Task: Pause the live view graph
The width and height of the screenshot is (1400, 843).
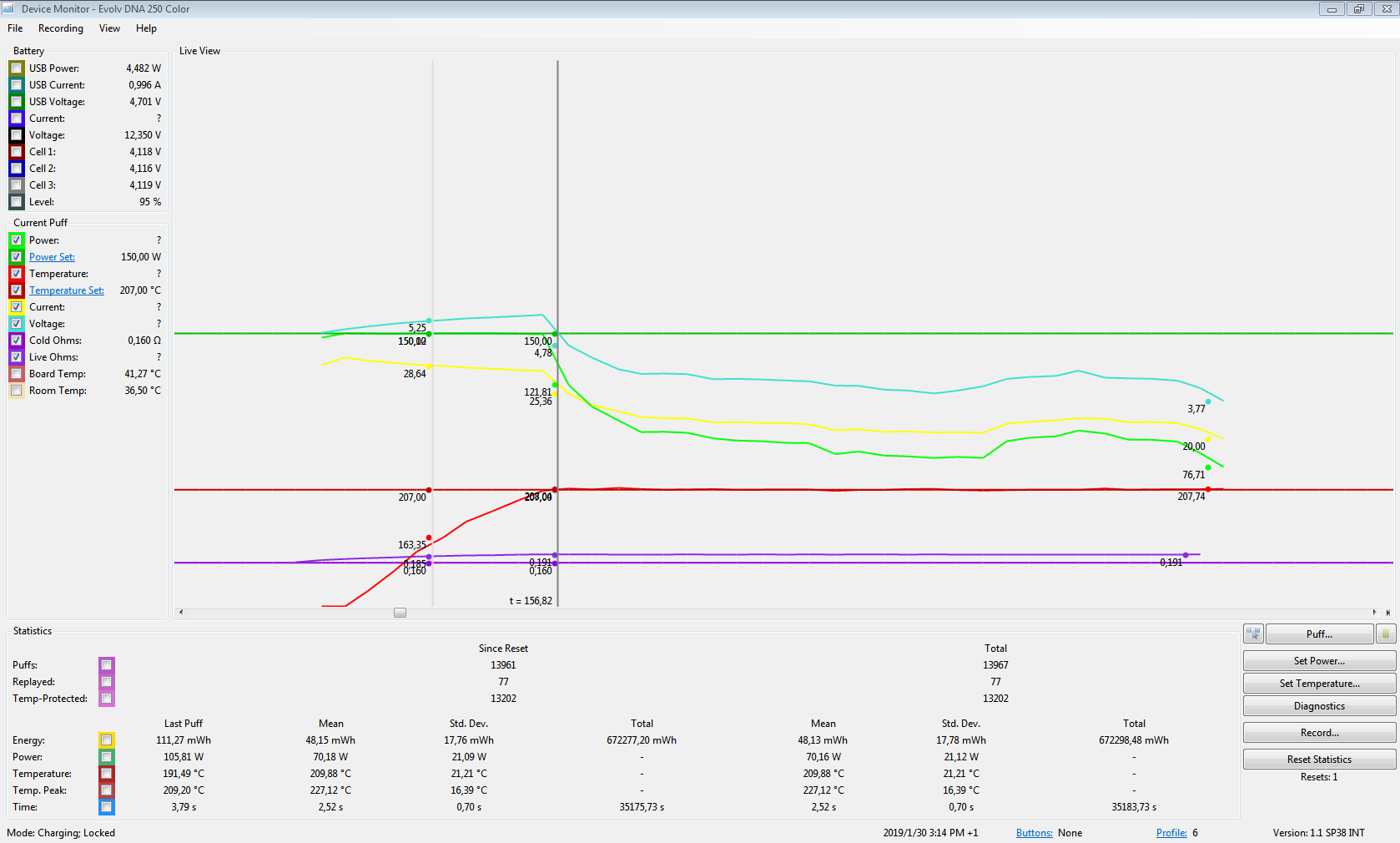Action: pyautogui.click(x=1385, y=634)
